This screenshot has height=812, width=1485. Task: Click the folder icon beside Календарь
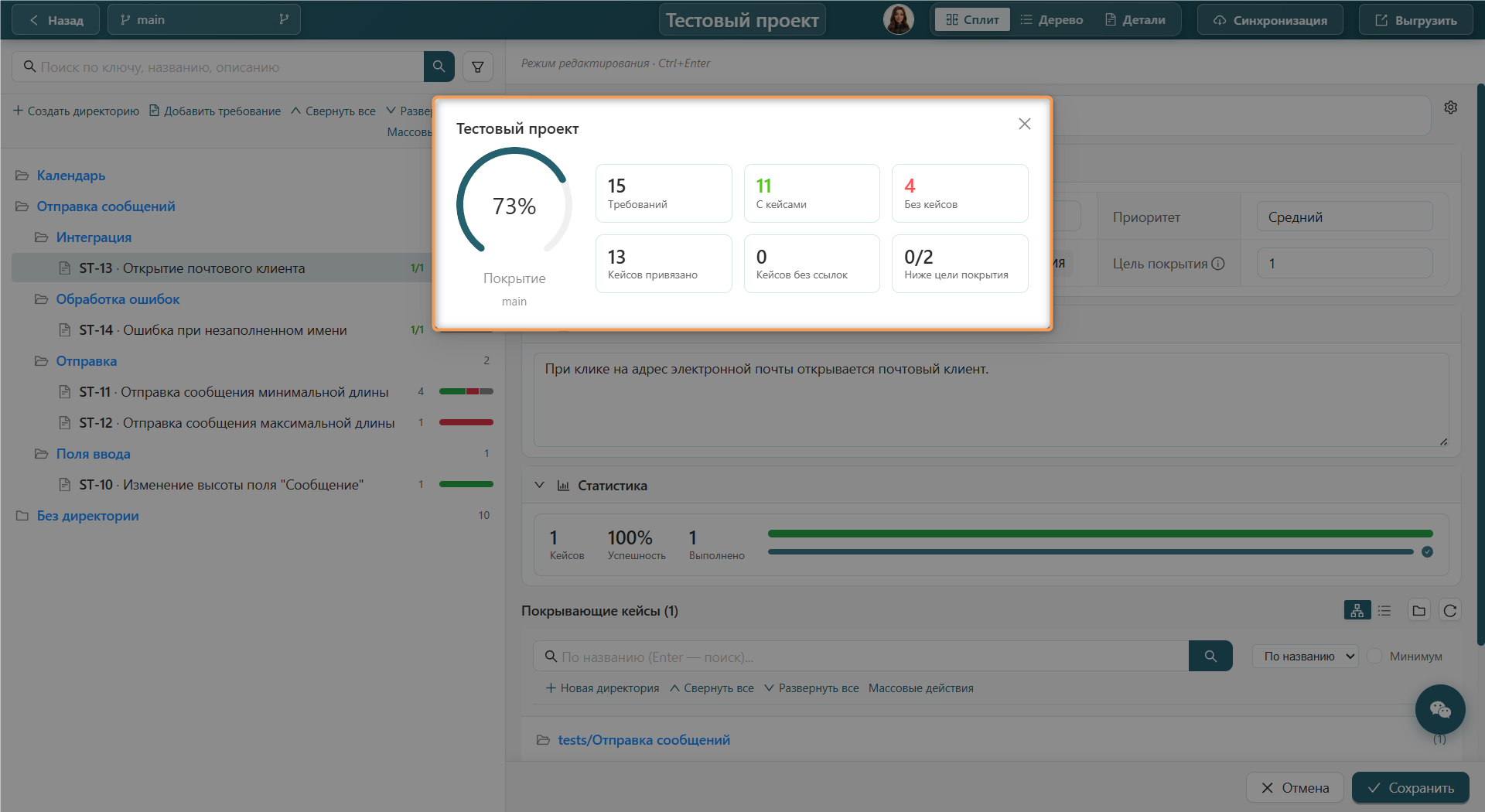(x=22, y=176)
